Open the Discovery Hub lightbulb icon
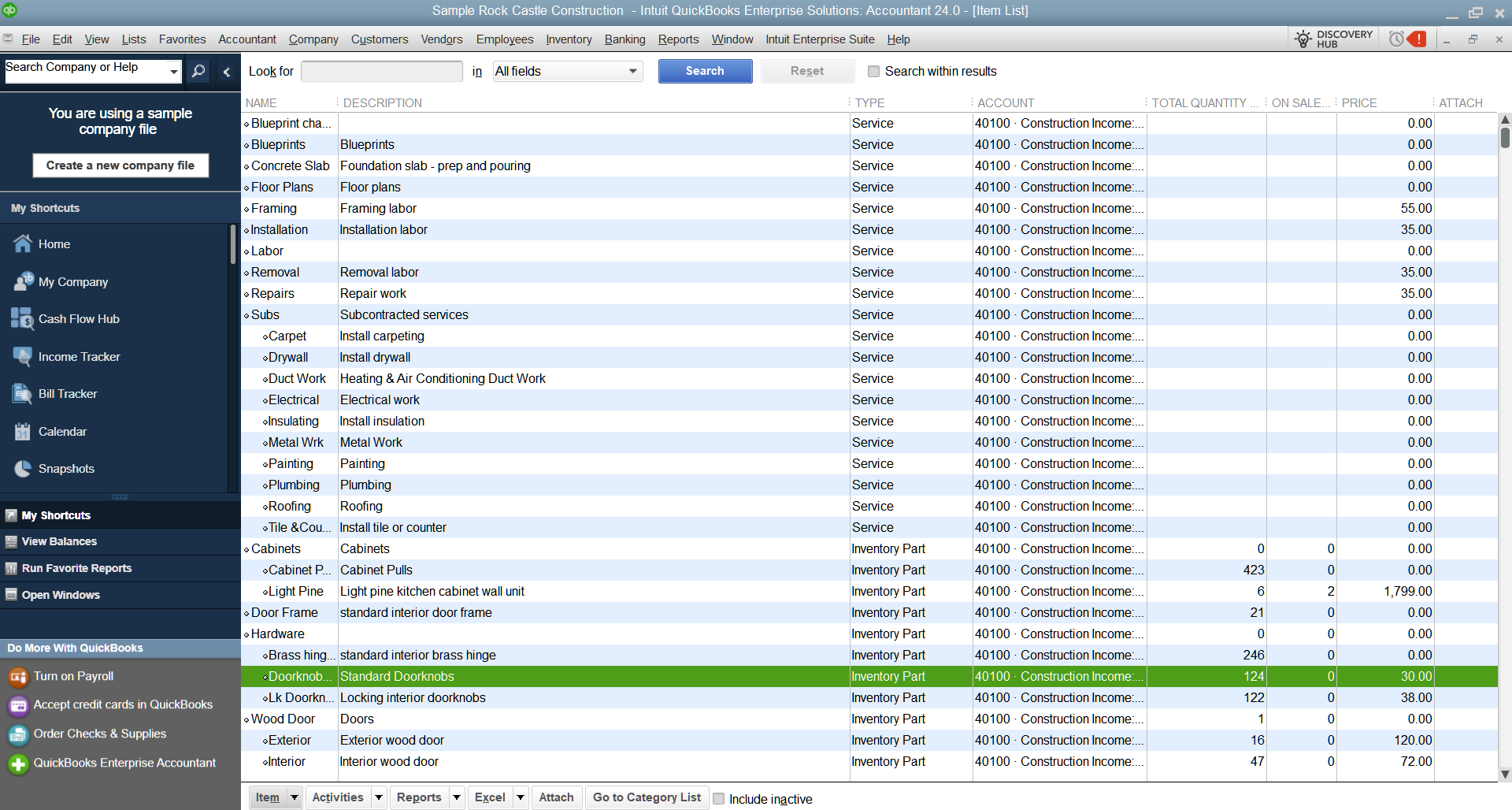This screenshot has height=810, width=1512. 1303,39
